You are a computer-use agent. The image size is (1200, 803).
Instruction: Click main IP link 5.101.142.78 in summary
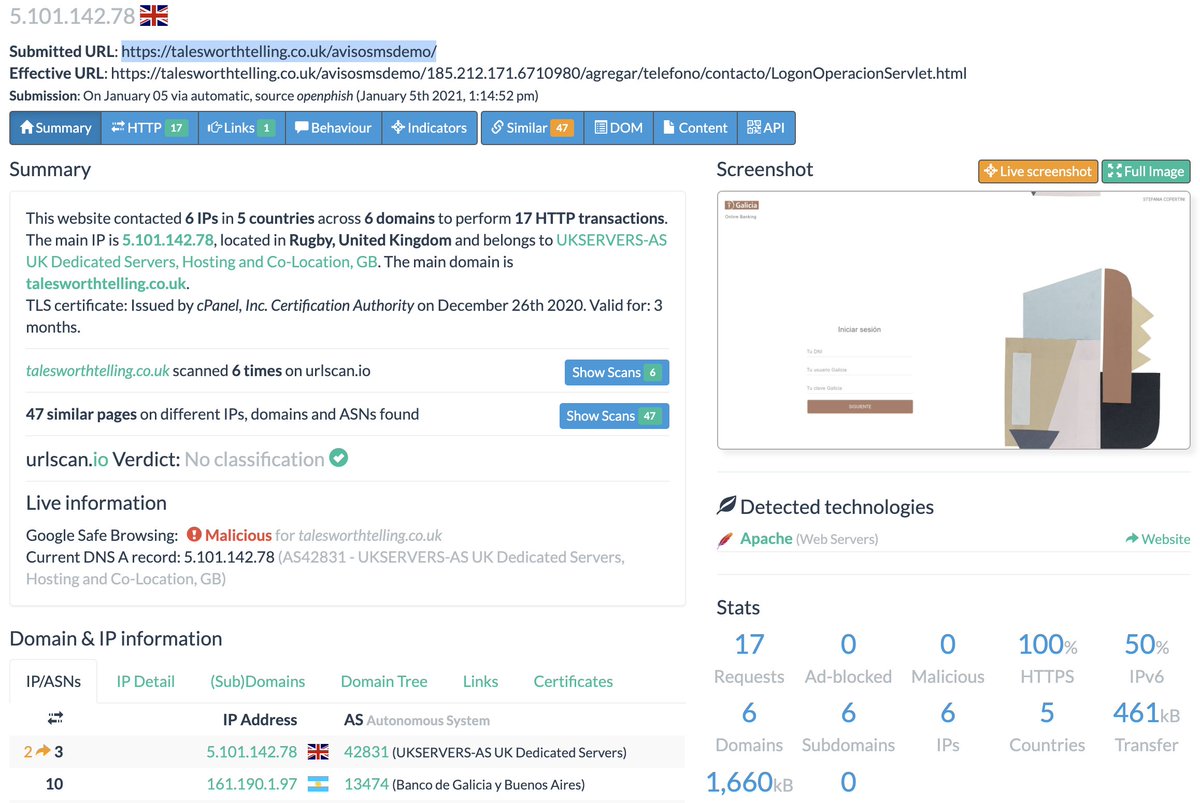tap(167, 240)
